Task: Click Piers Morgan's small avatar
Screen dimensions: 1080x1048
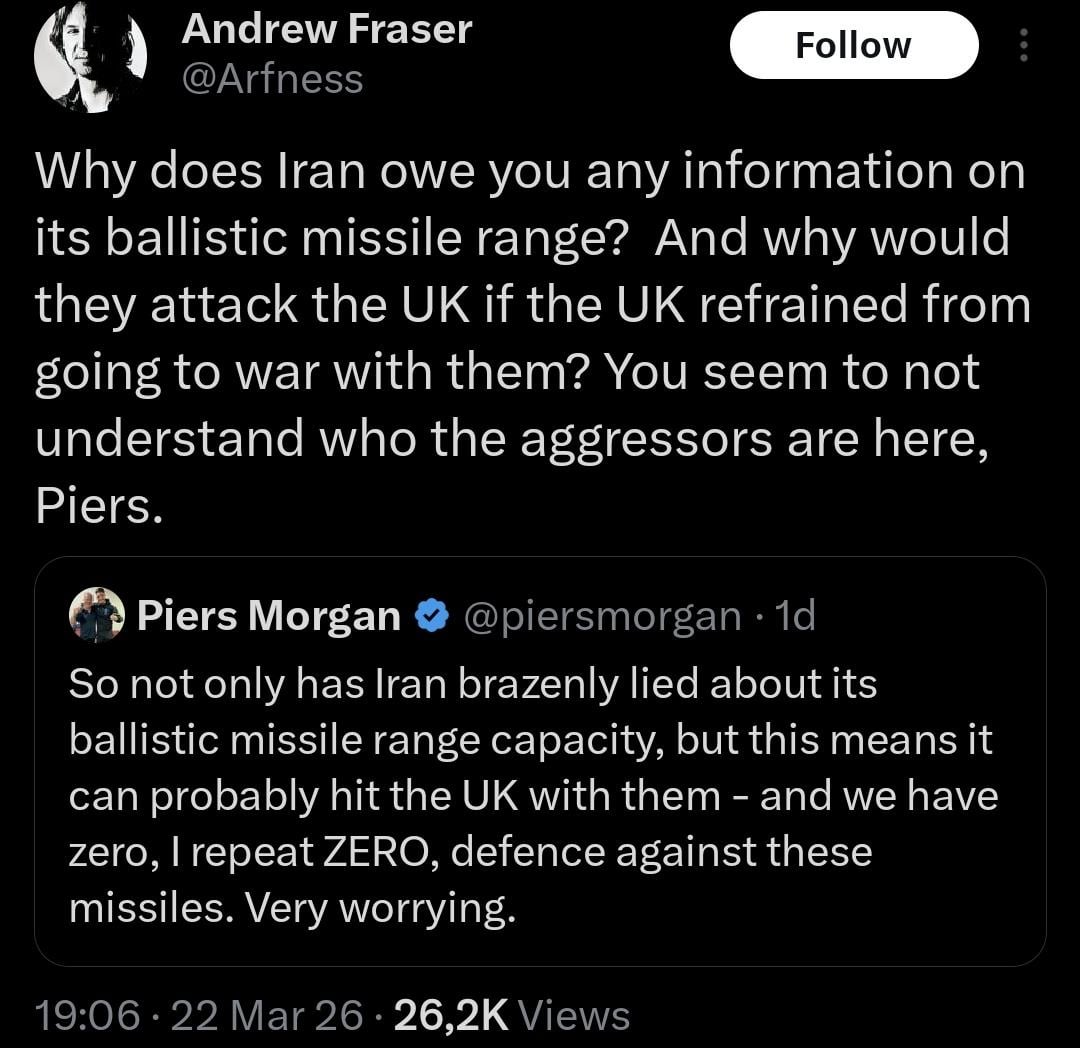Action: coord(97,614)
